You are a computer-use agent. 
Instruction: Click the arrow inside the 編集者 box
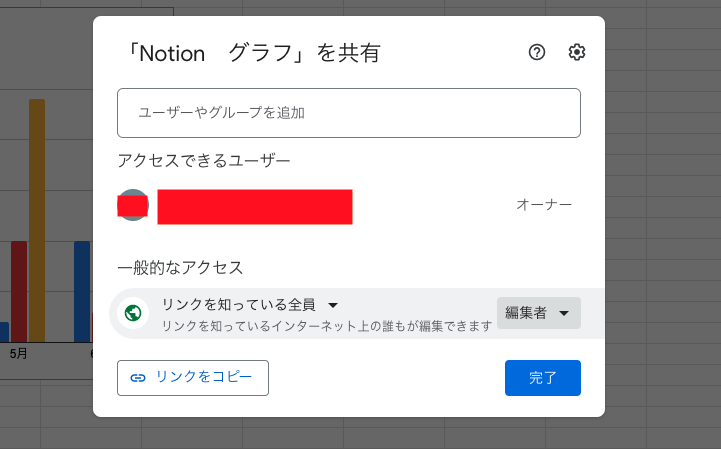(564, 313)
